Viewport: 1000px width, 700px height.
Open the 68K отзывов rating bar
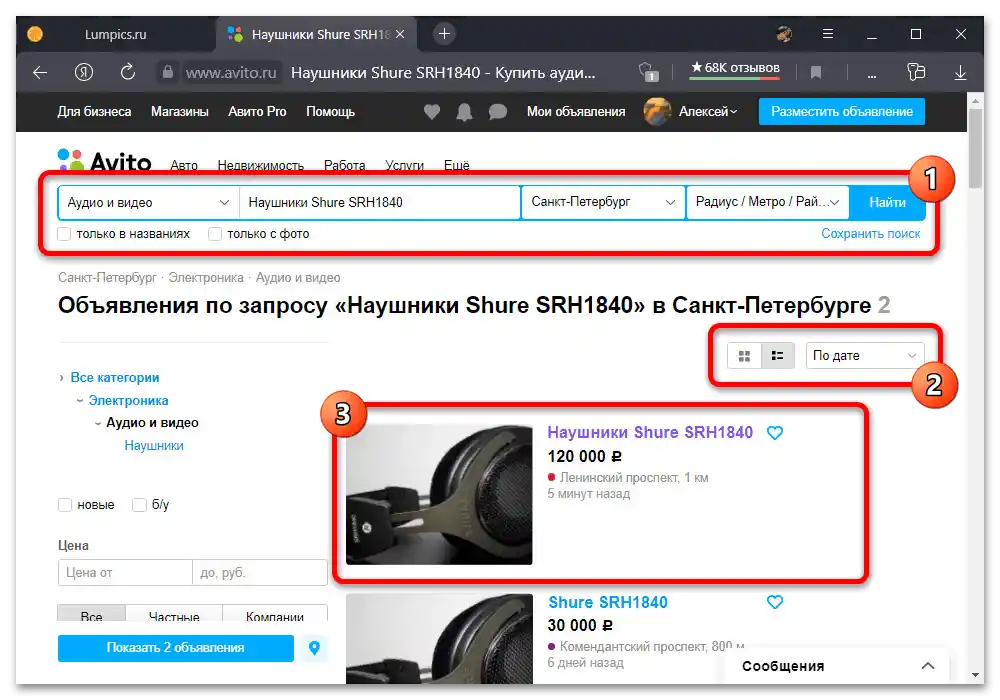click(735, 69)
